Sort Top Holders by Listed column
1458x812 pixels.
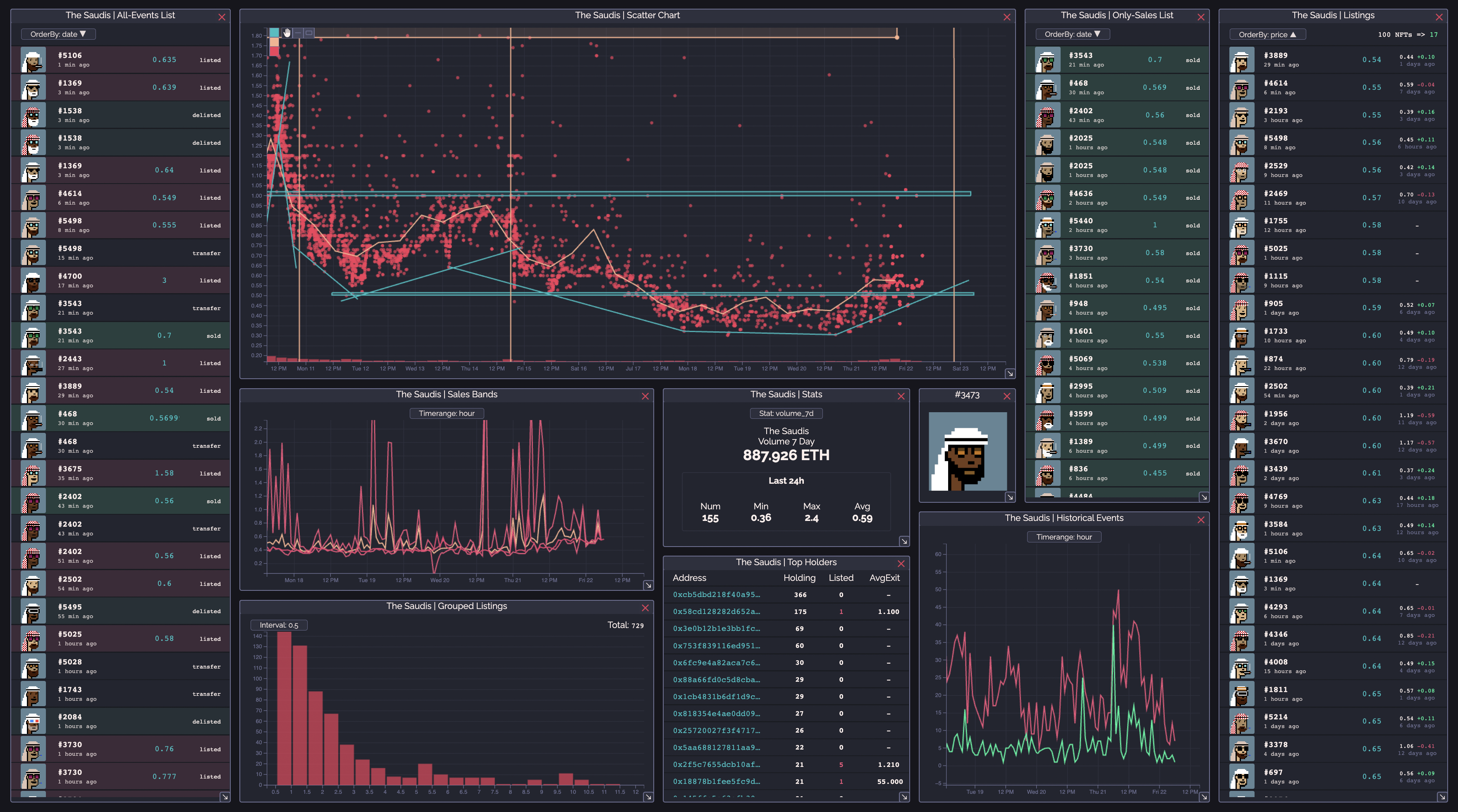[841, 578]
